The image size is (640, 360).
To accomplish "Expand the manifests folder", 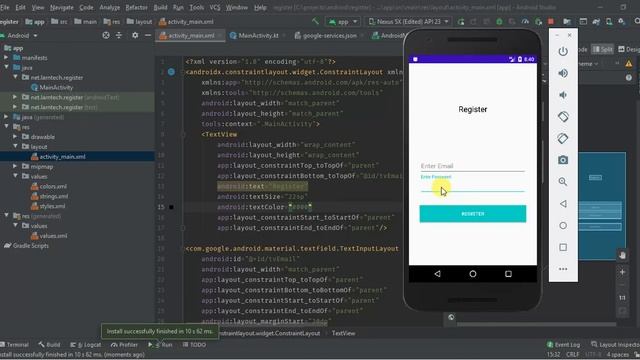I will click(6, 58).
